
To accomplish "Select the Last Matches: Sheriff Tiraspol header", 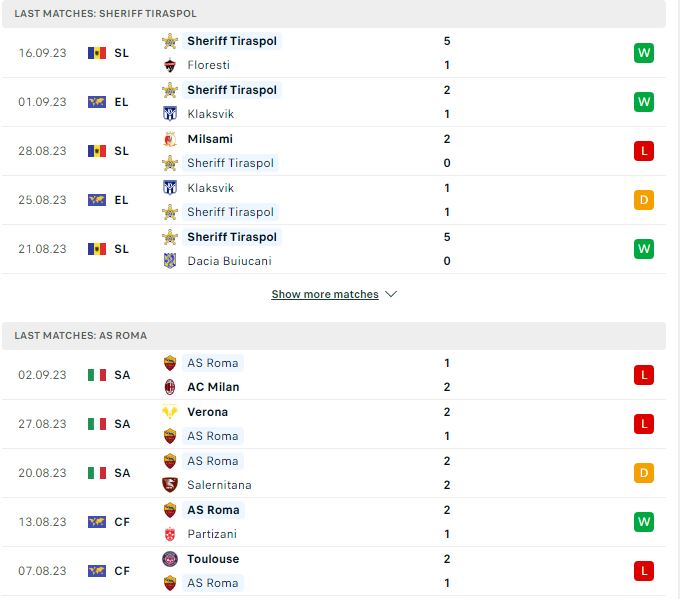I will [333, 13].
